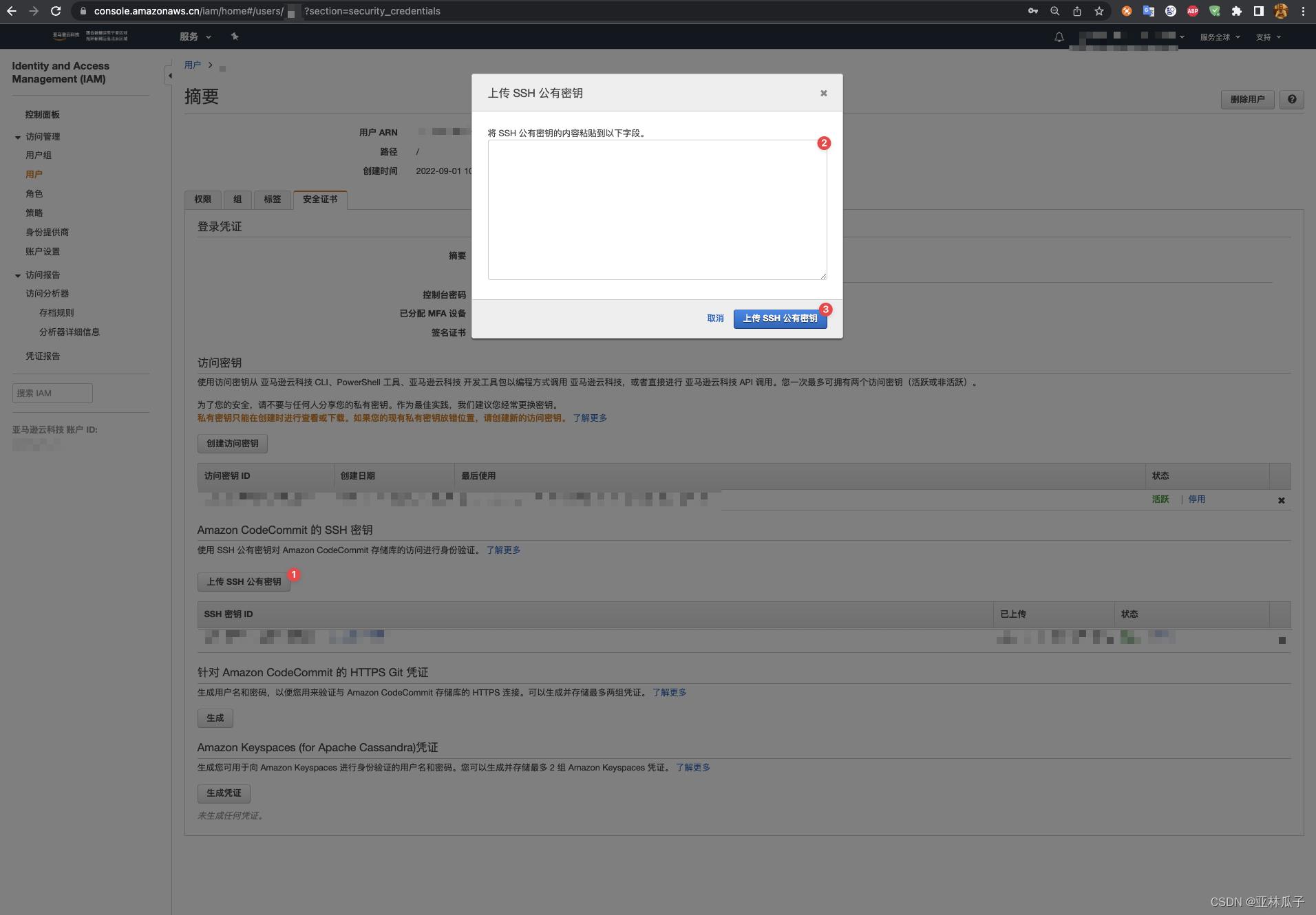Select the 安全证书 tab

click(x=320, y=200)
